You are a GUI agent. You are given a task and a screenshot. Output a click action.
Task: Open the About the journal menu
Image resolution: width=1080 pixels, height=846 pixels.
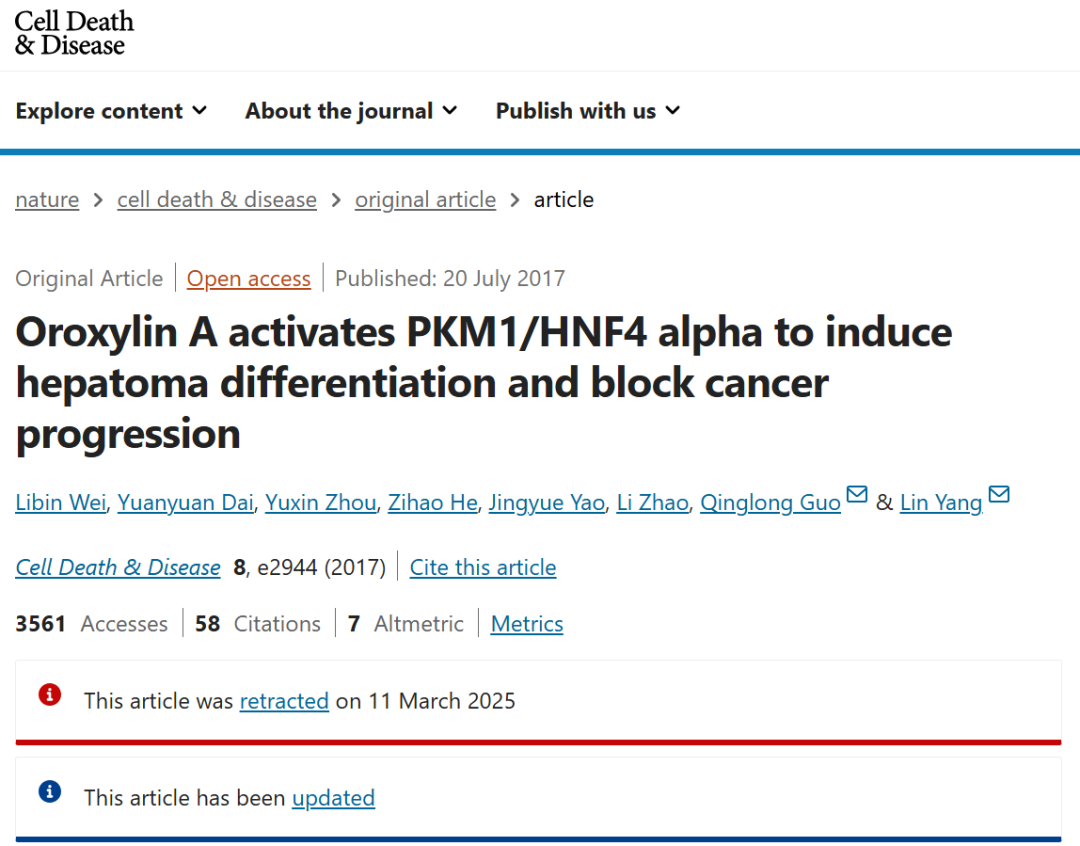point(351,111)
